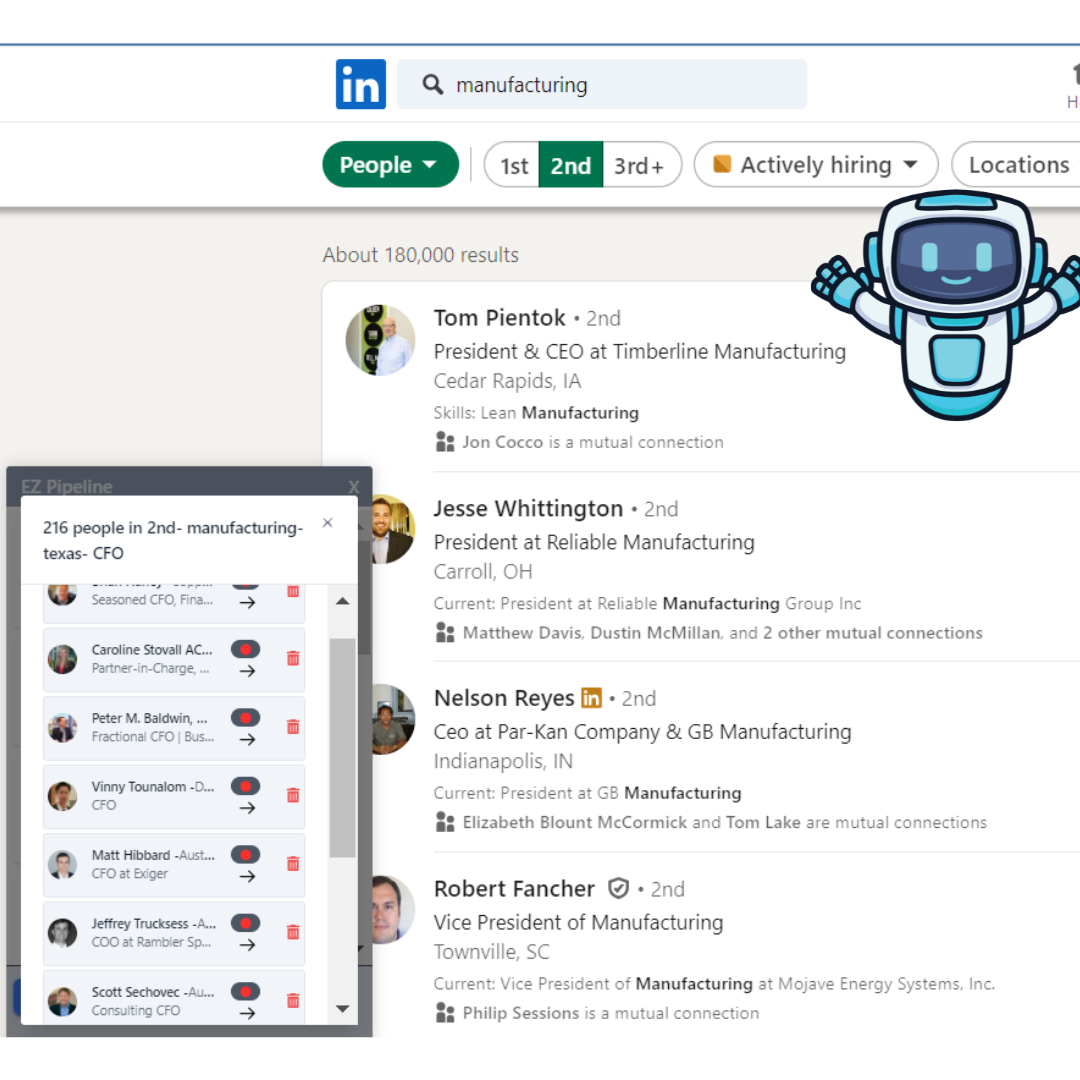Toggle Matt Hibbard's red switch
The height and width of the screenshot is (1080, 1080).
click(246, 854)
